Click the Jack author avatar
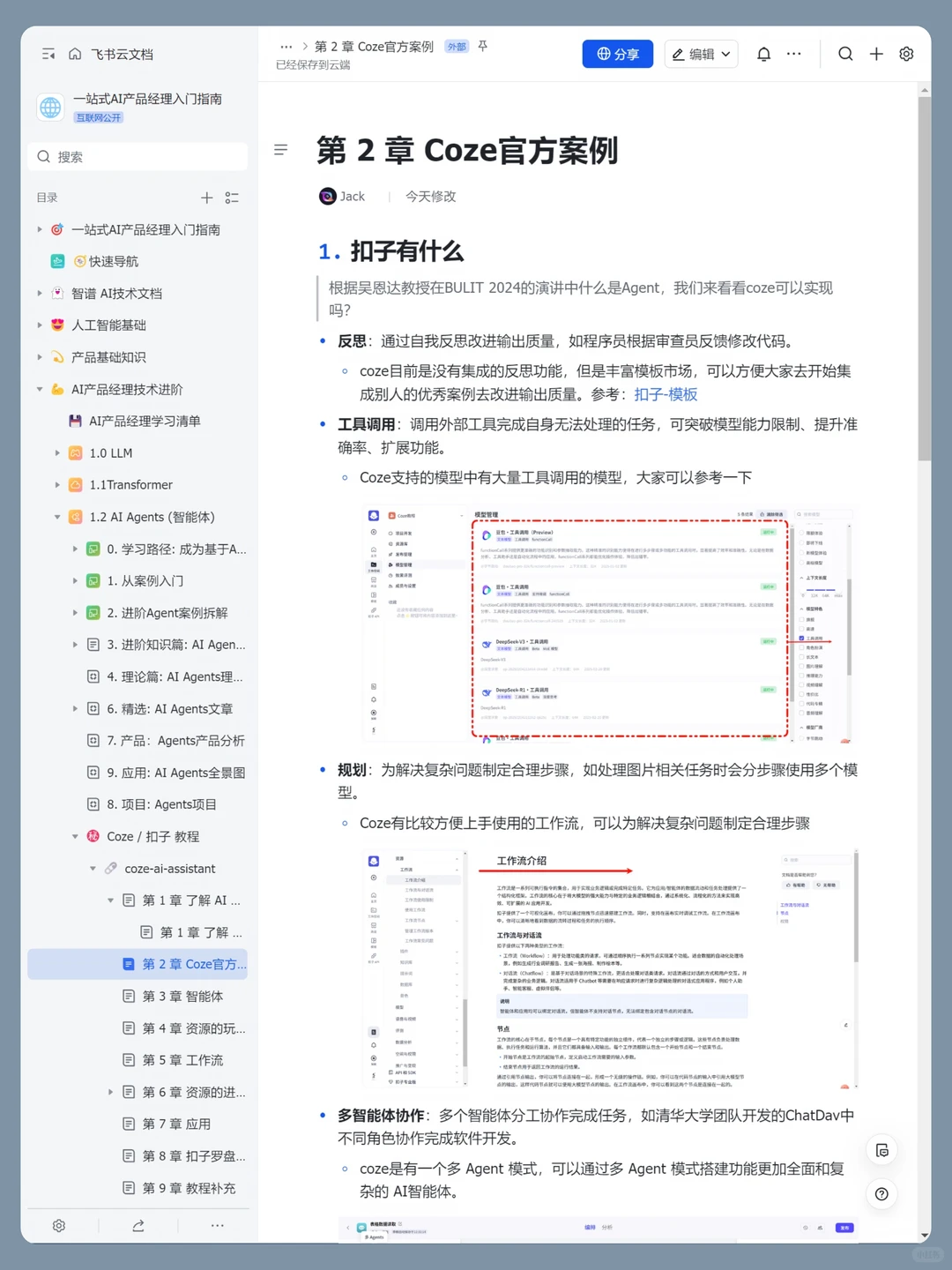The image size is (952, 1270). click(x=327, y=196)
